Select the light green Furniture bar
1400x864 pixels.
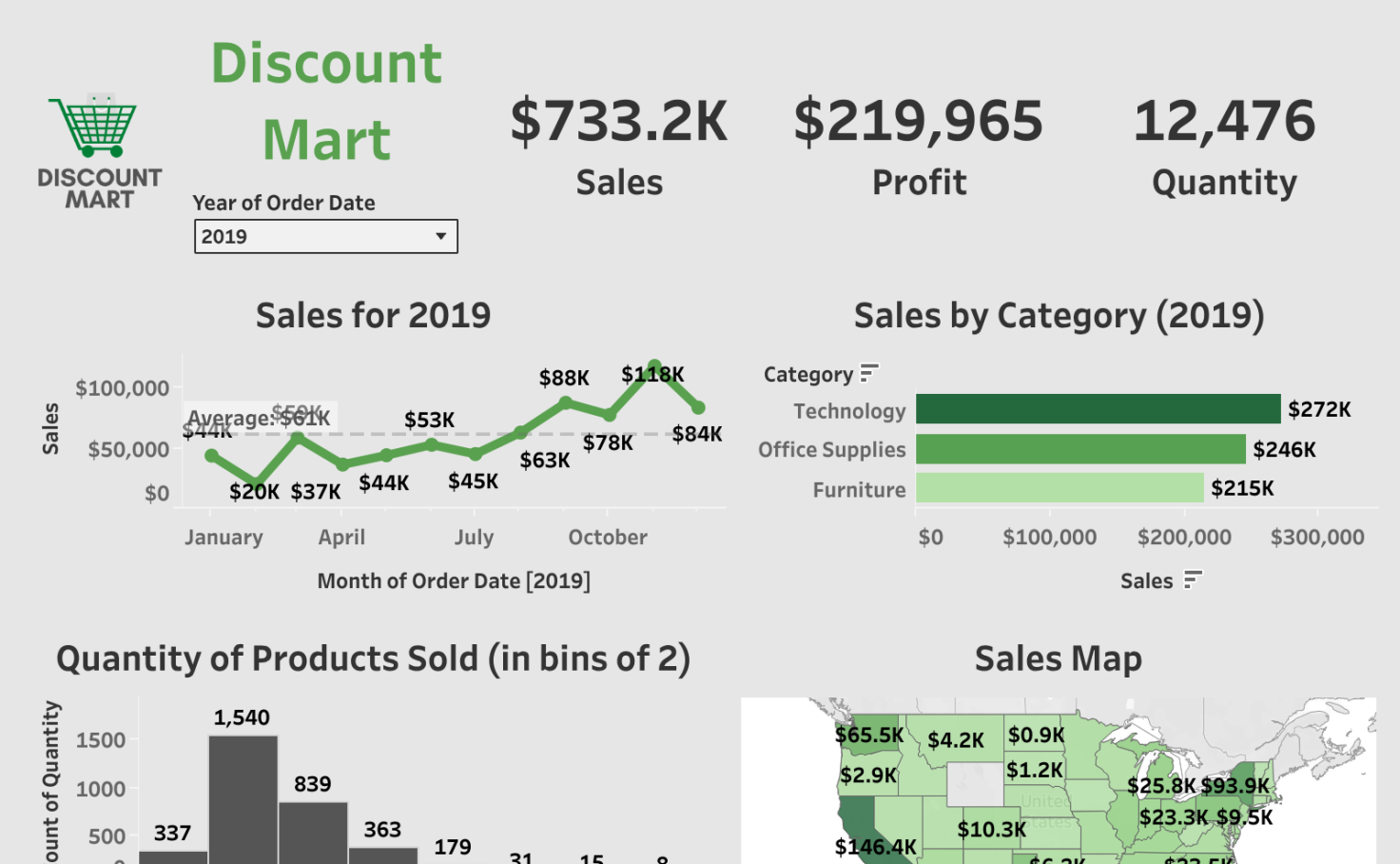pos(1060,488)
